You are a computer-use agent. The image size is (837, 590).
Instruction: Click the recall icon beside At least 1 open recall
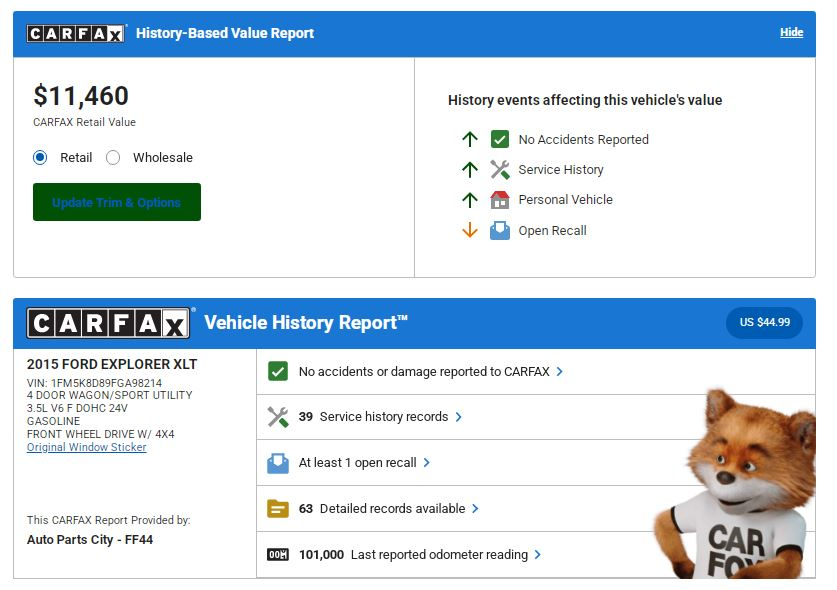pos(278,463)
